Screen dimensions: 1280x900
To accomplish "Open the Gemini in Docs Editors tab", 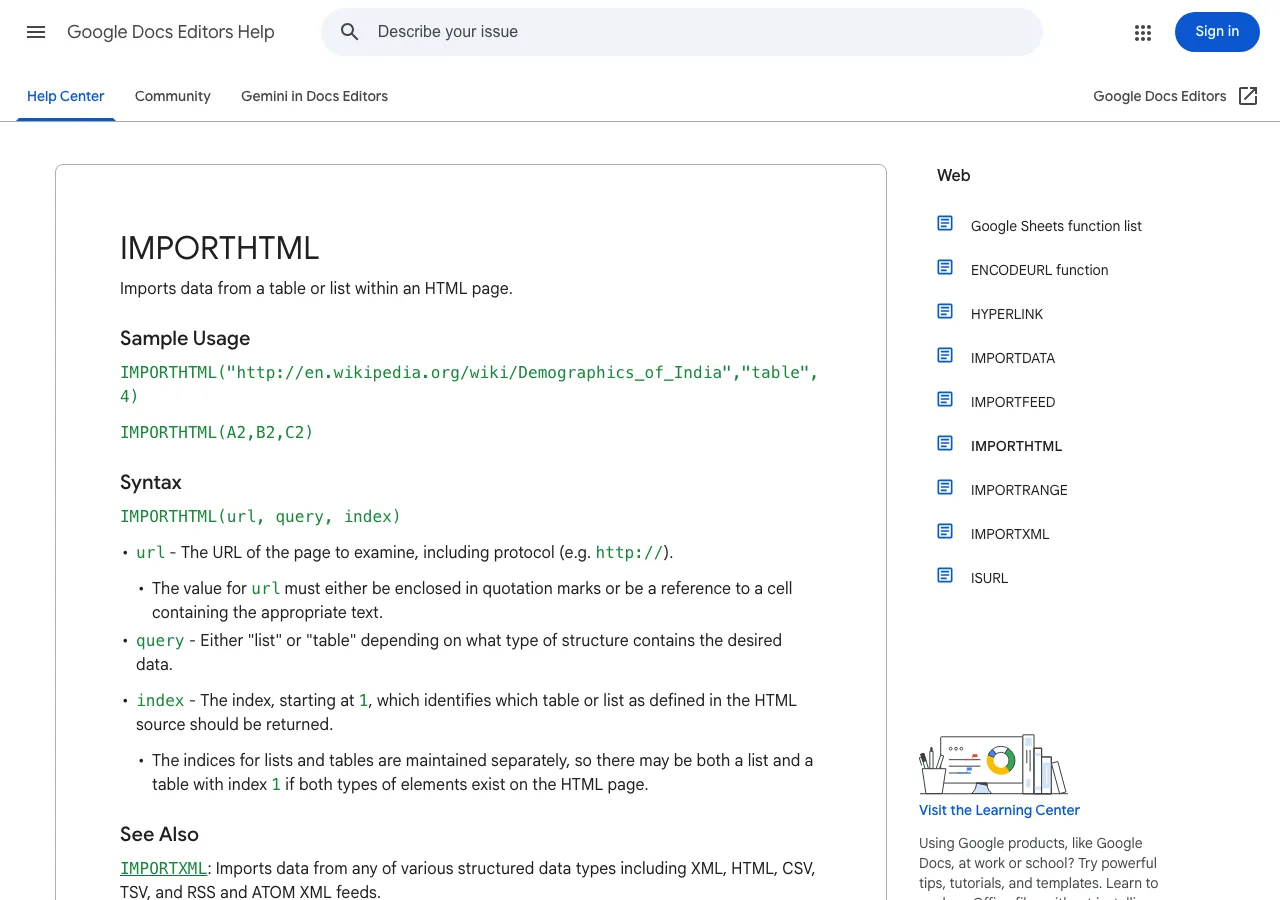I will pyautogui.click(x=314, y=96).
